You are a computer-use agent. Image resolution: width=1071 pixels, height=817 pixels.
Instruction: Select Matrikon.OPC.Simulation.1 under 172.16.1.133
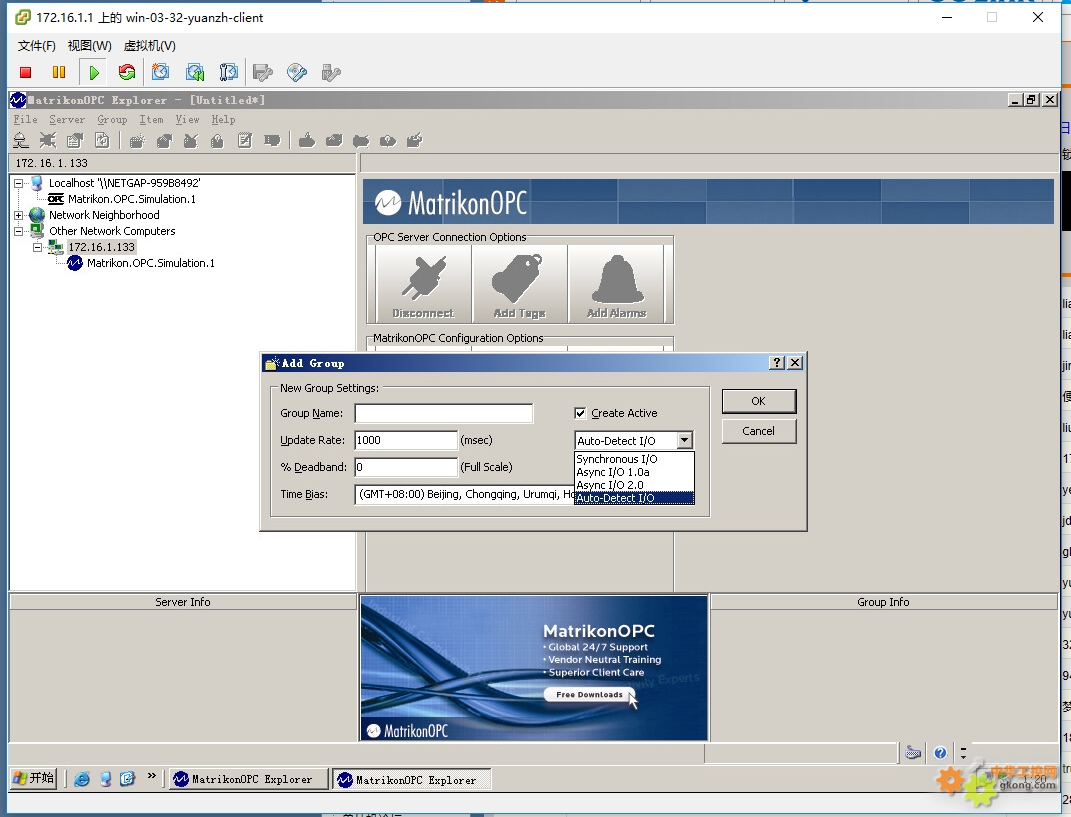(x=151, y=263)
